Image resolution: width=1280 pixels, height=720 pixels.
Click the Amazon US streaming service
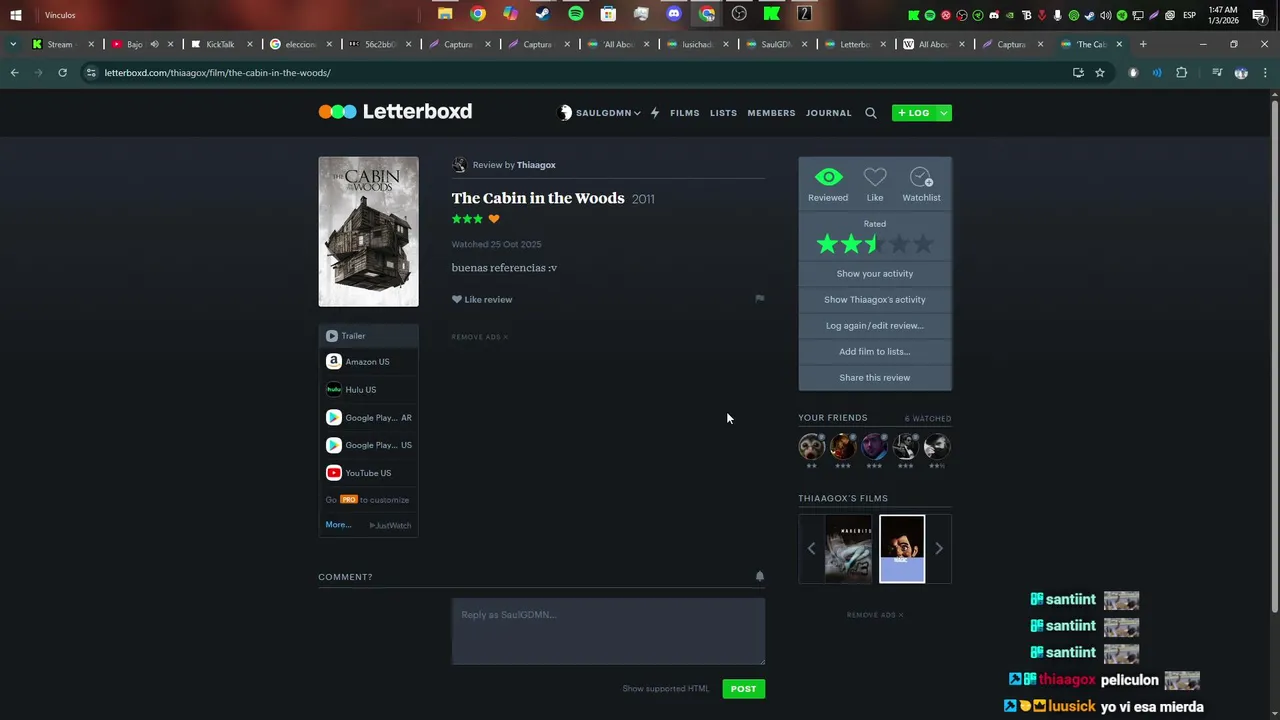tap(368, 362)
